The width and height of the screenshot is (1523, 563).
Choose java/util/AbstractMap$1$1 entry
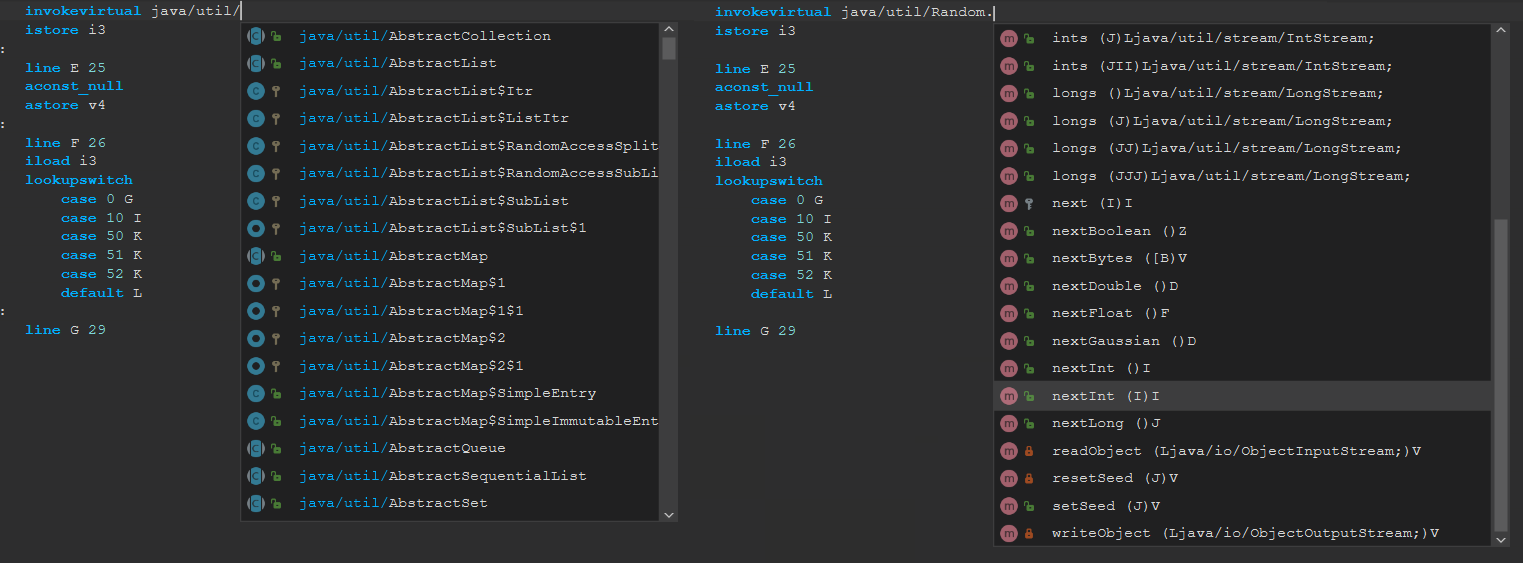tap(450, 311)
